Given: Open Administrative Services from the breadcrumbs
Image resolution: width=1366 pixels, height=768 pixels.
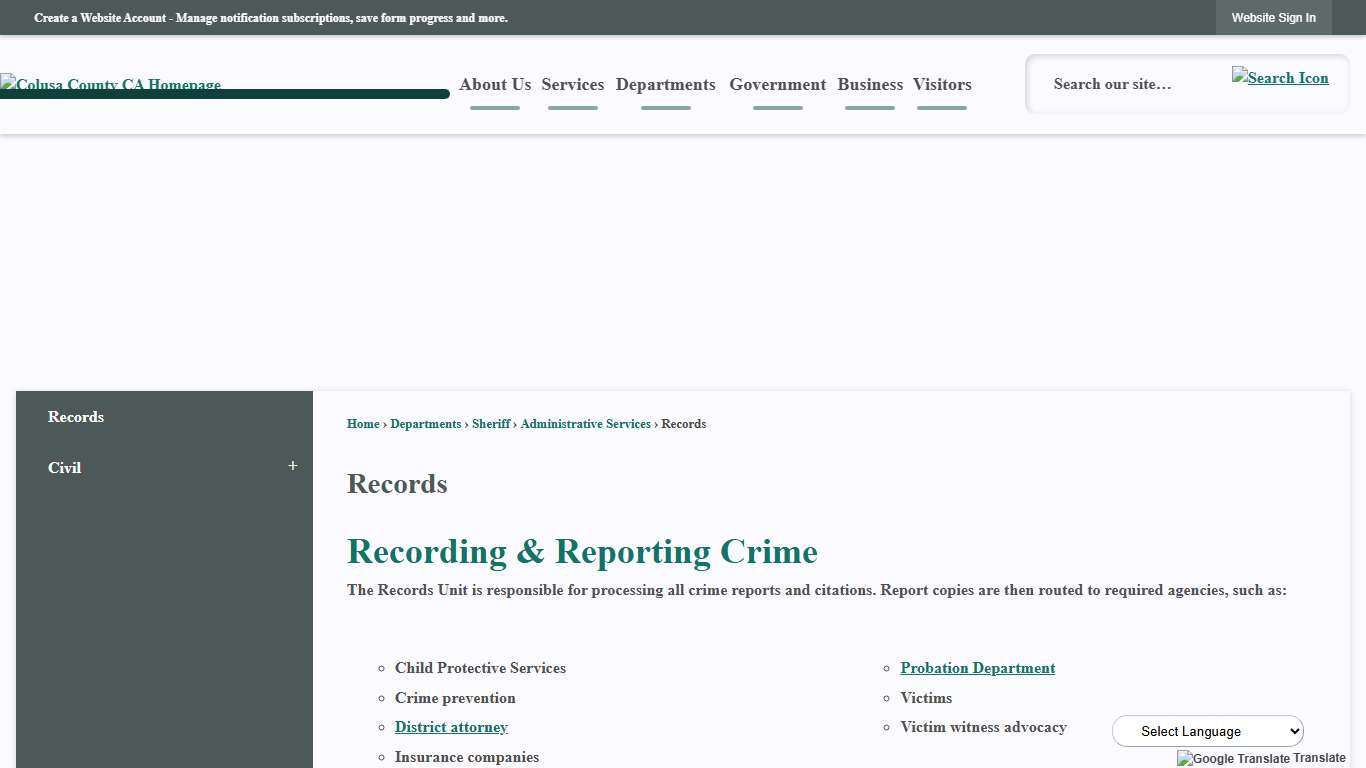Looking at the screenshot, I should click(x=585, y=424).
